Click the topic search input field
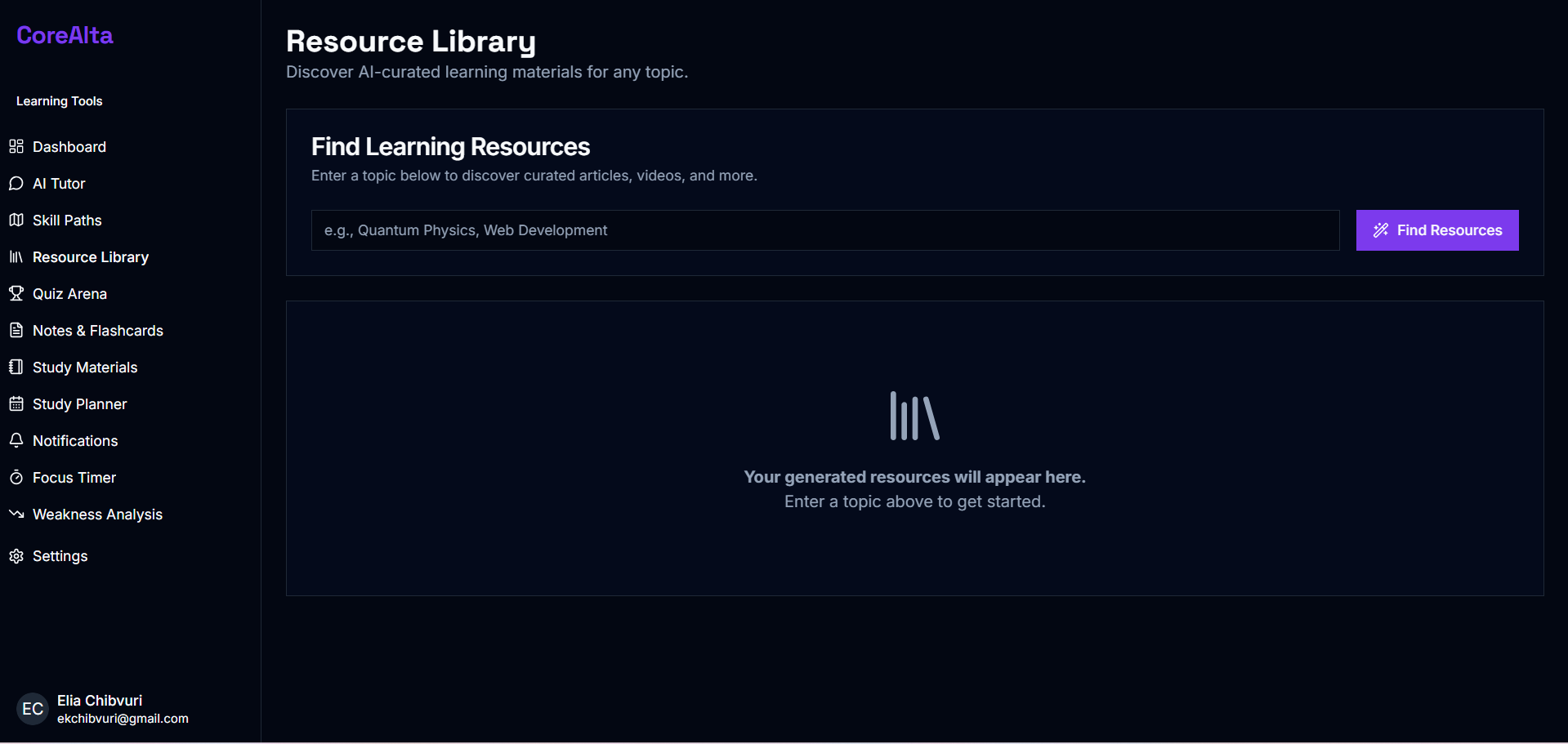This screenshot has width=1568, height=744. point(825,230)
